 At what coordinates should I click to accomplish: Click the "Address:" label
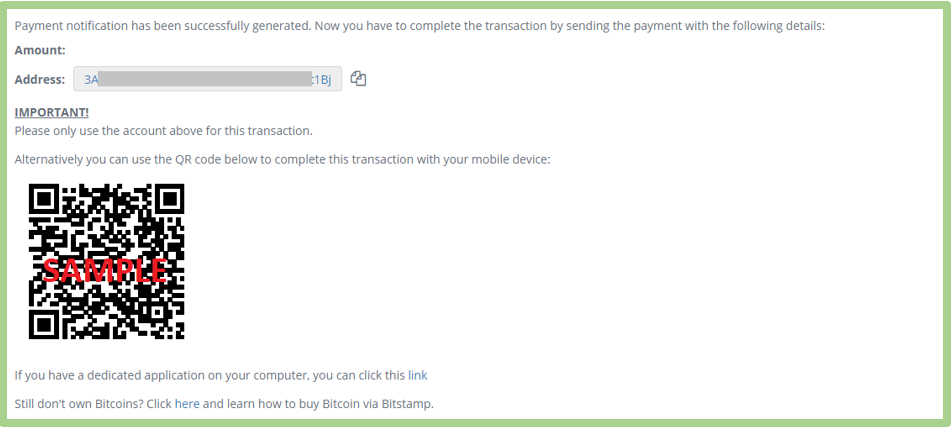coord(40,79)
